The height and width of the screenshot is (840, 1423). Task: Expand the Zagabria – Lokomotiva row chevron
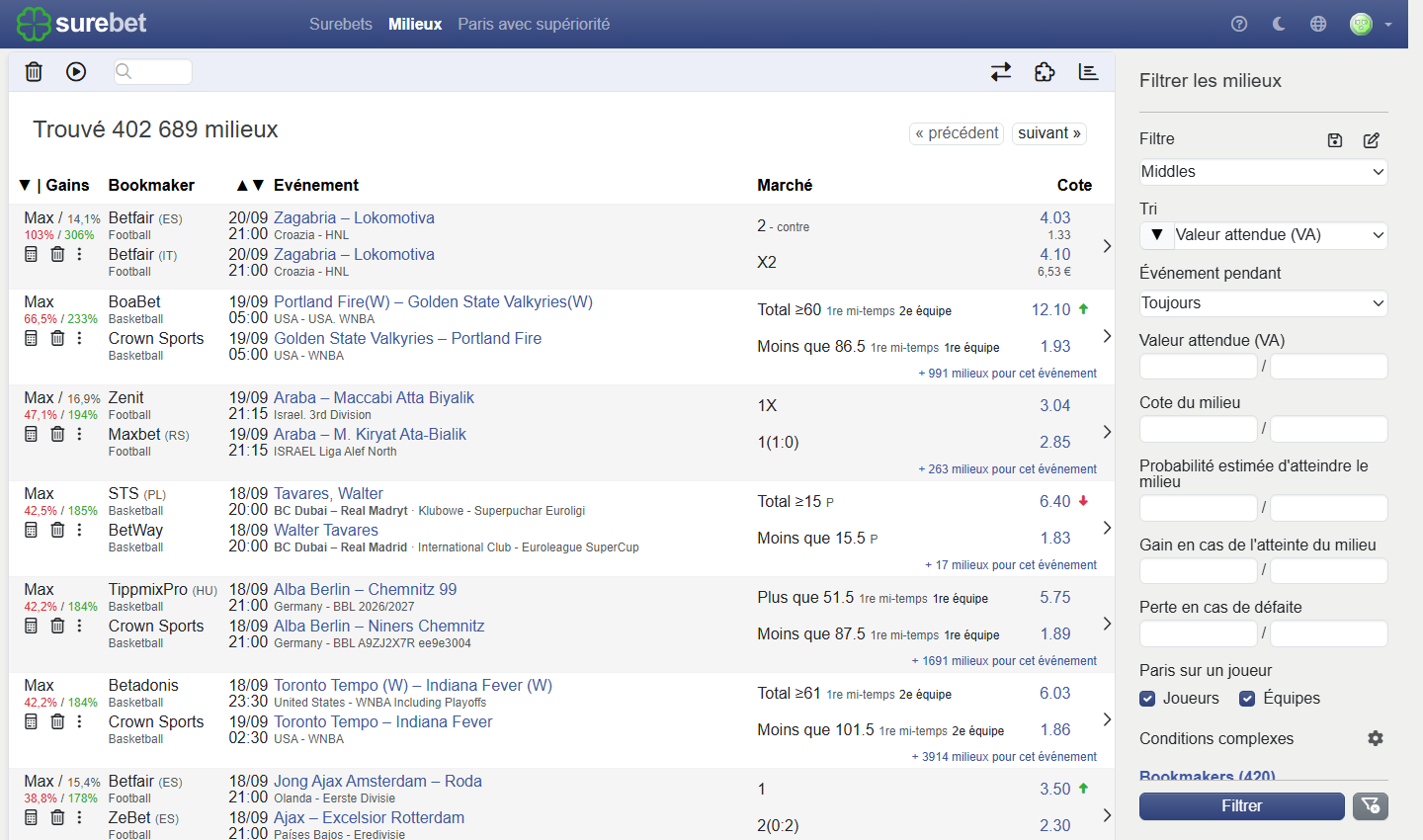[x=1107, y=246]
